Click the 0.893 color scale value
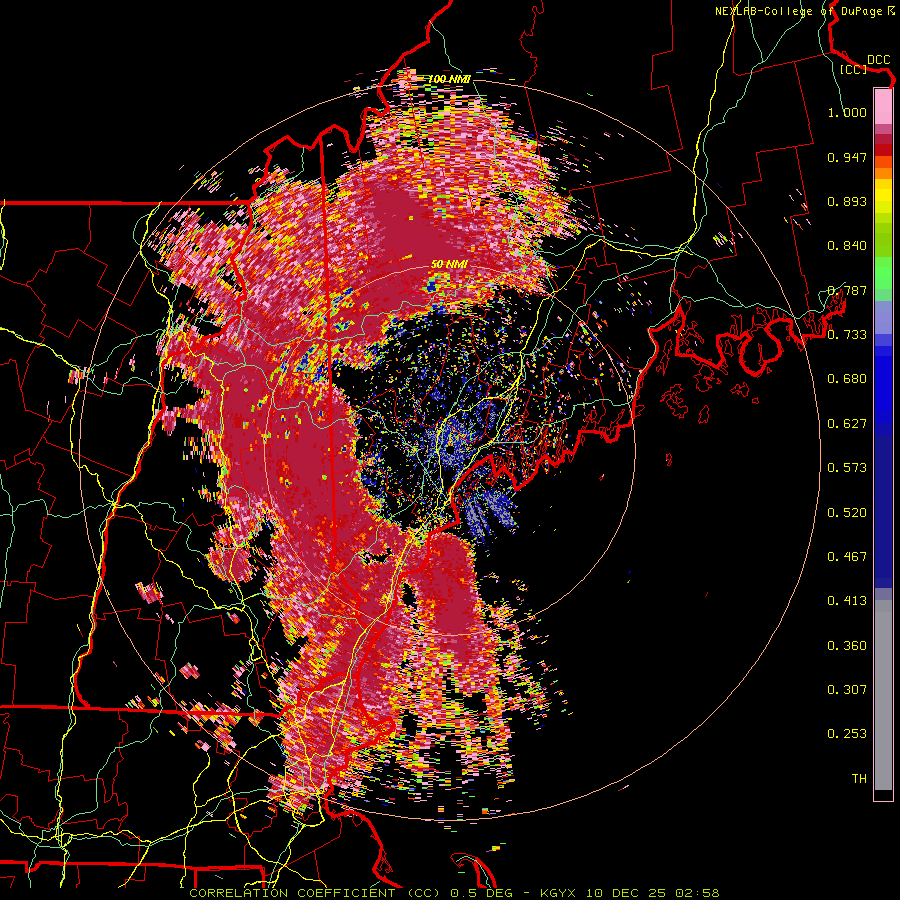Viewport: 900px width, 900px height. click(x=847, y=201)
